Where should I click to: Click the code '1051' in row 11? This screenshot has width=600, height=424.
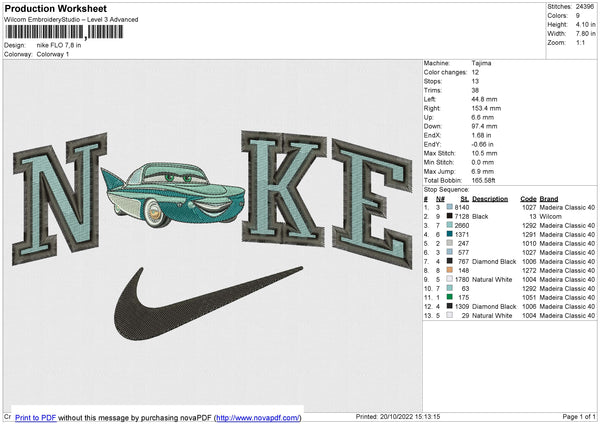point(529,297)
